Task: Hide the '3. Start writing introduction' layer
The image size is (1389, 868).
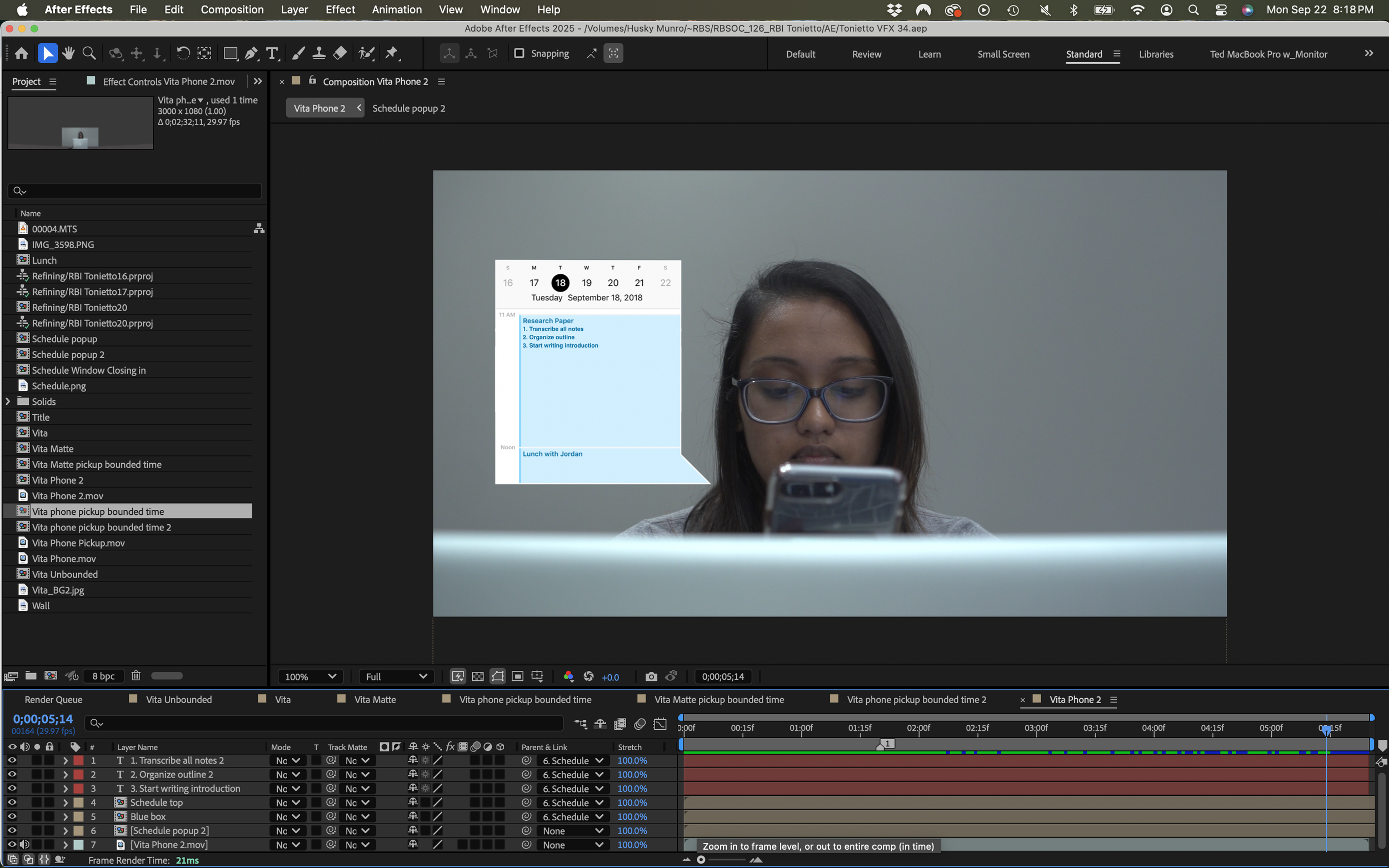Action: (x=12, y=788)
